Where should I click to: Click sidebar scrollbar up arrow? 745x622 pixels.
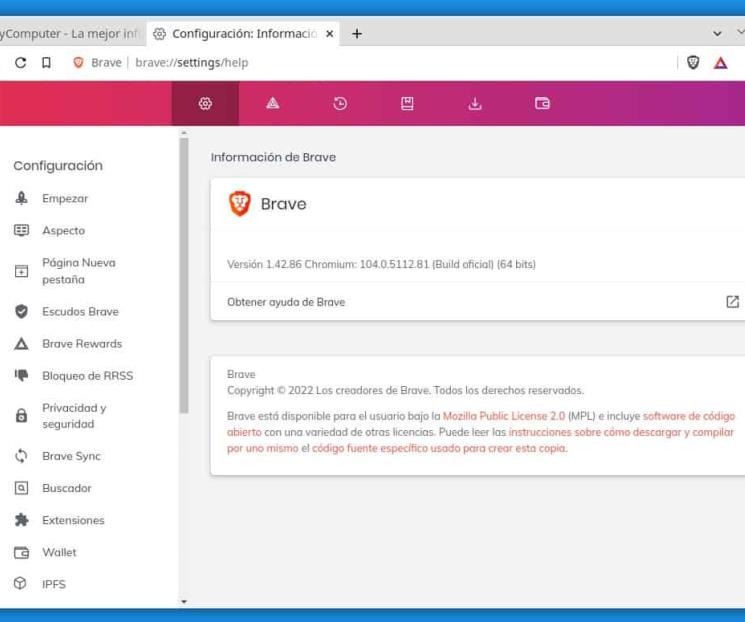[184, 133]
